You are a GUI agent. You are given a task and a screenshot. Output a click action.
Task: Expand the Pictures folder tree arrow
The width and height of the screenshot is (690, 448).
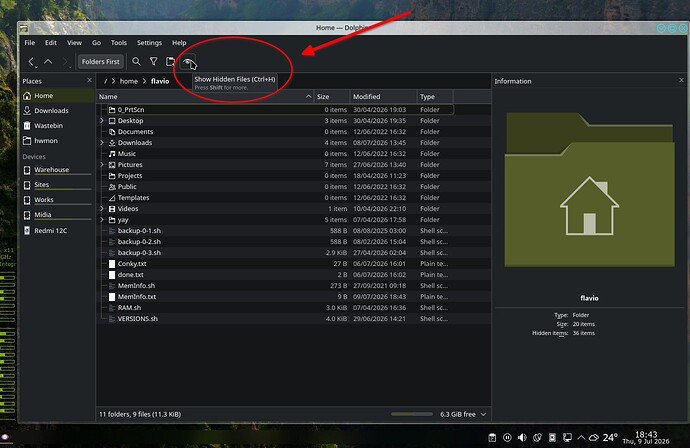102,165
